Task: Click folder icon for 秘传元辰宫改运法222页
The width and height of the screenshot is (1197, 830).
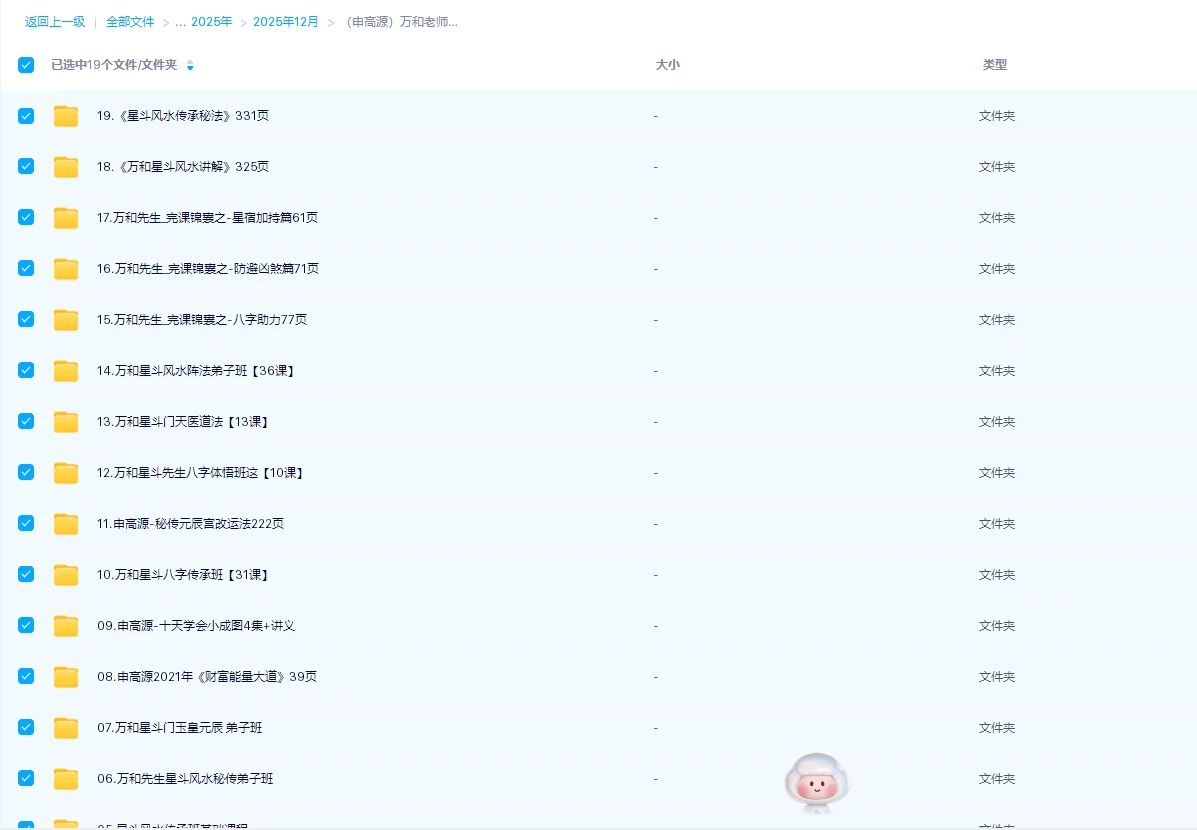Action: tap(65, 523)
